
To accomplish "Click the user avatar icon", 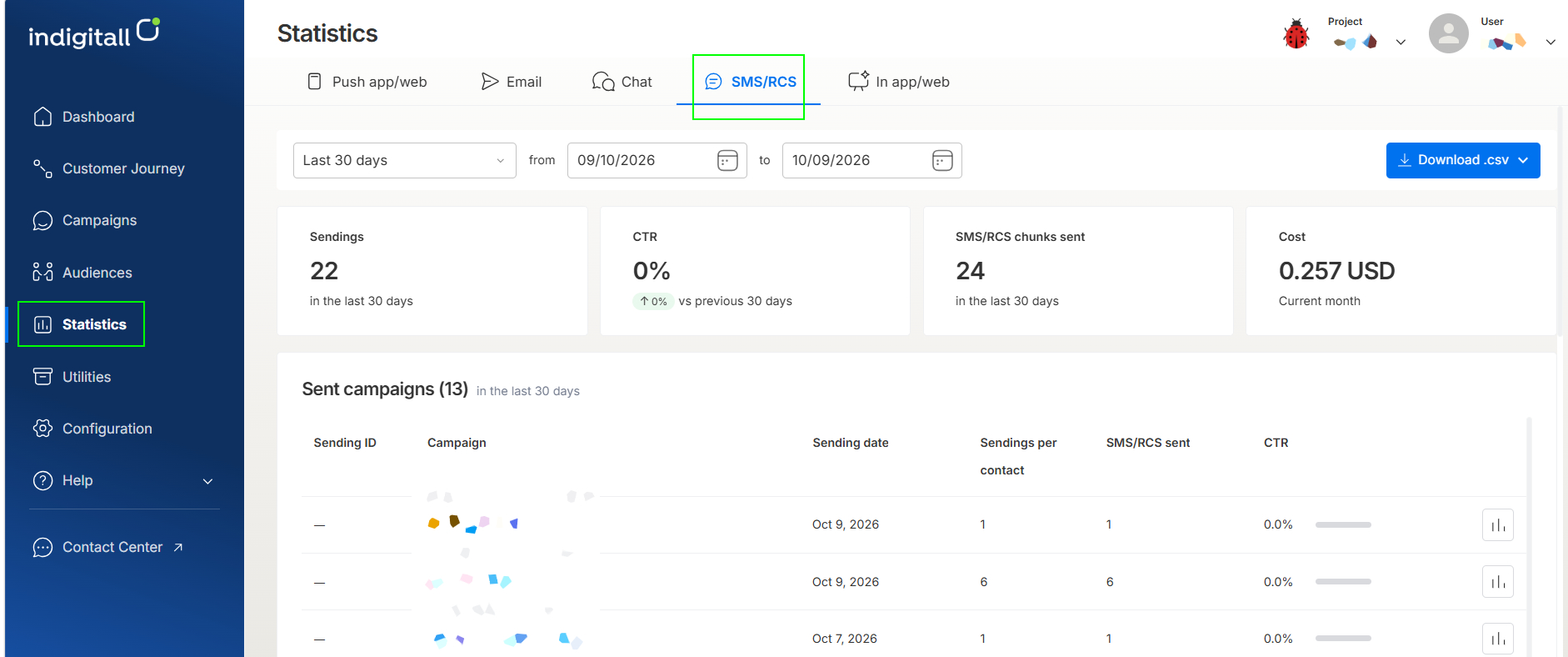I will coord(1449,33).
